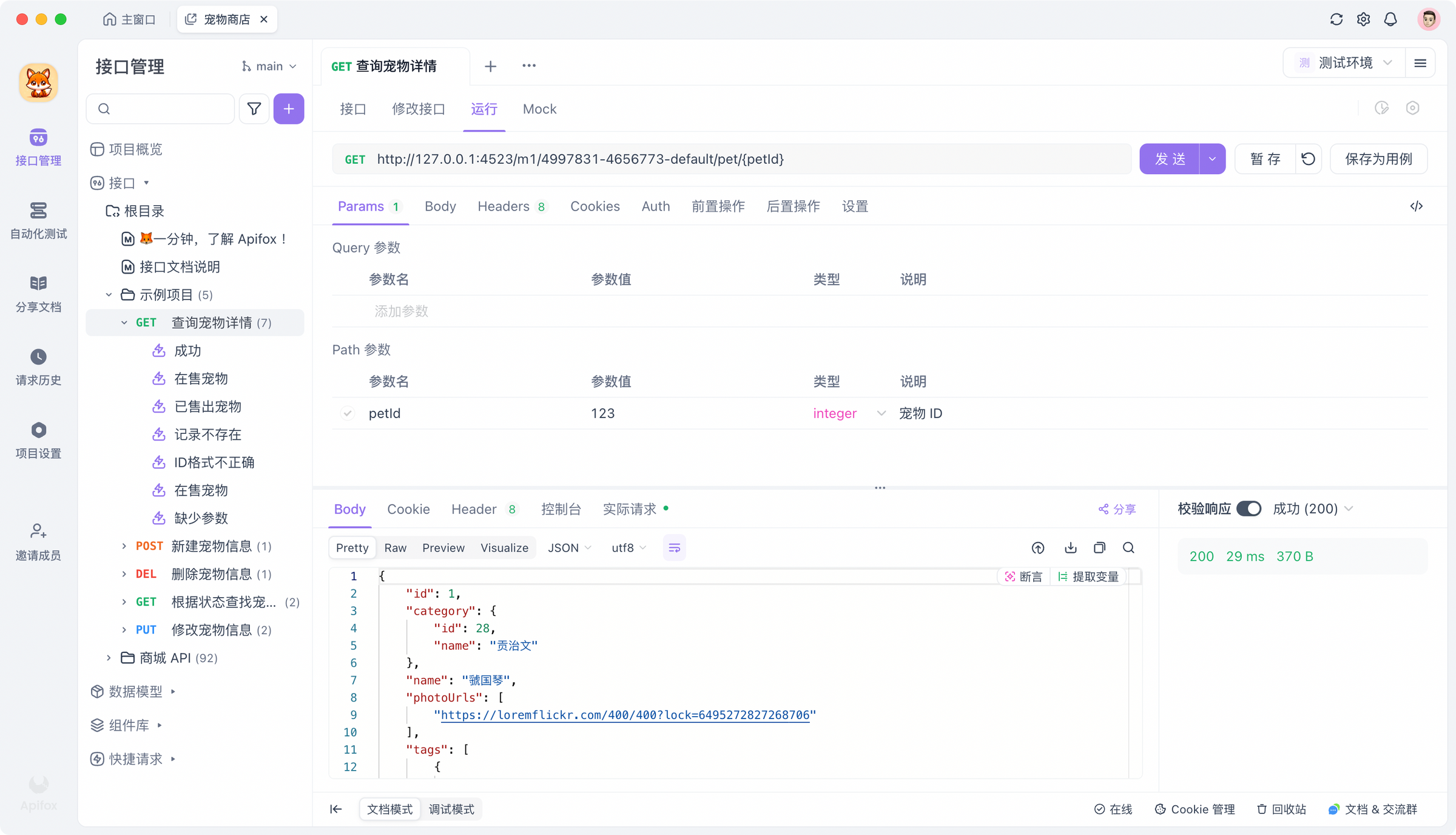The width and height of the screenshot is (1456, 835).
Task: Search within the response body
Action: click(1128, 547)
